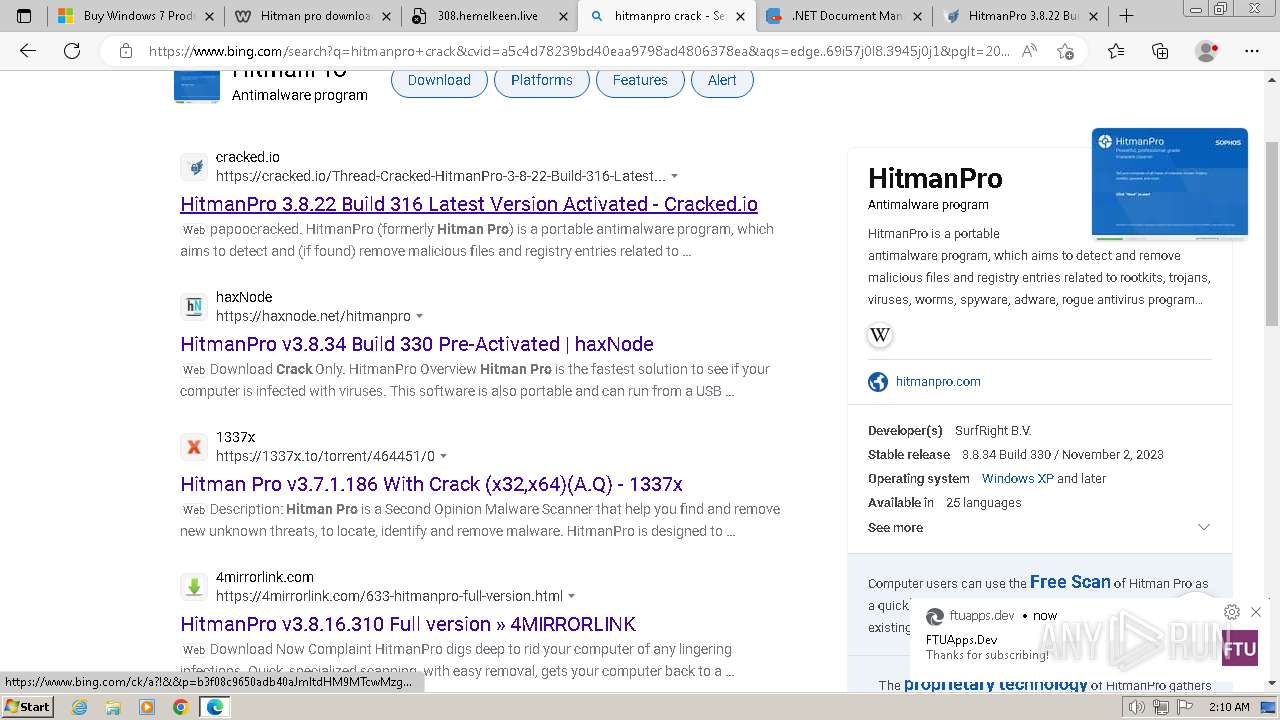Viewport: 1280px width, 720px height.
Task: Click the Alert pill button
Action: coord(722,81)
